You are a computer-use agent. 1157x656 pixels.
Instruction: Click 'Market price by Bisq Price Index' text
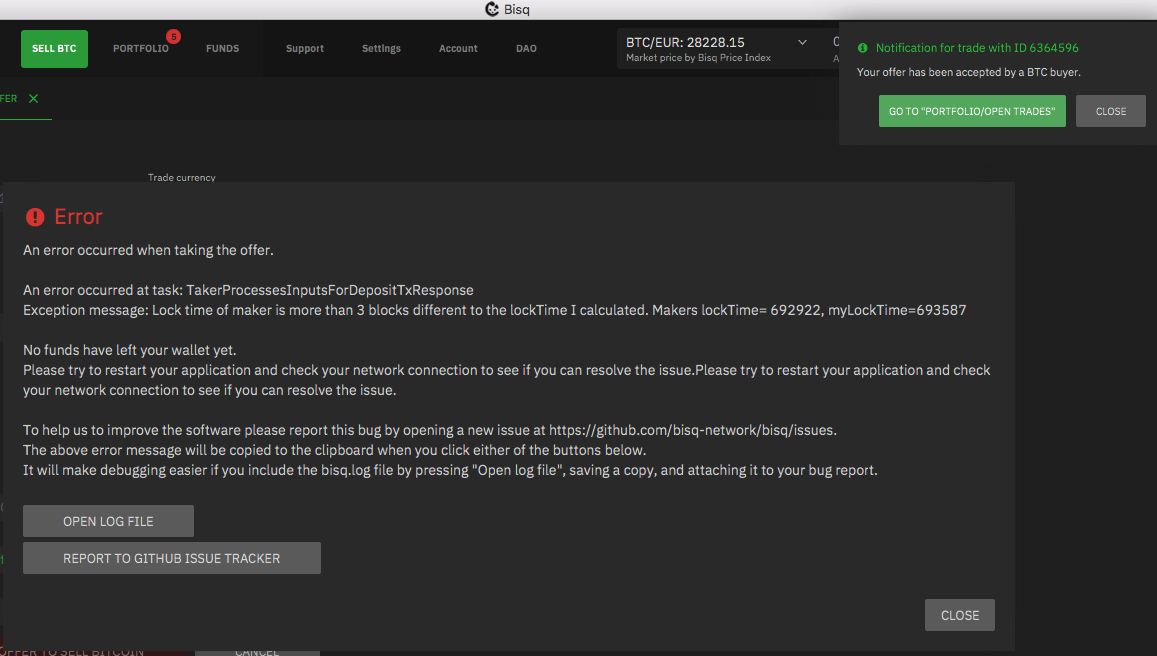(x=698, y=58)
